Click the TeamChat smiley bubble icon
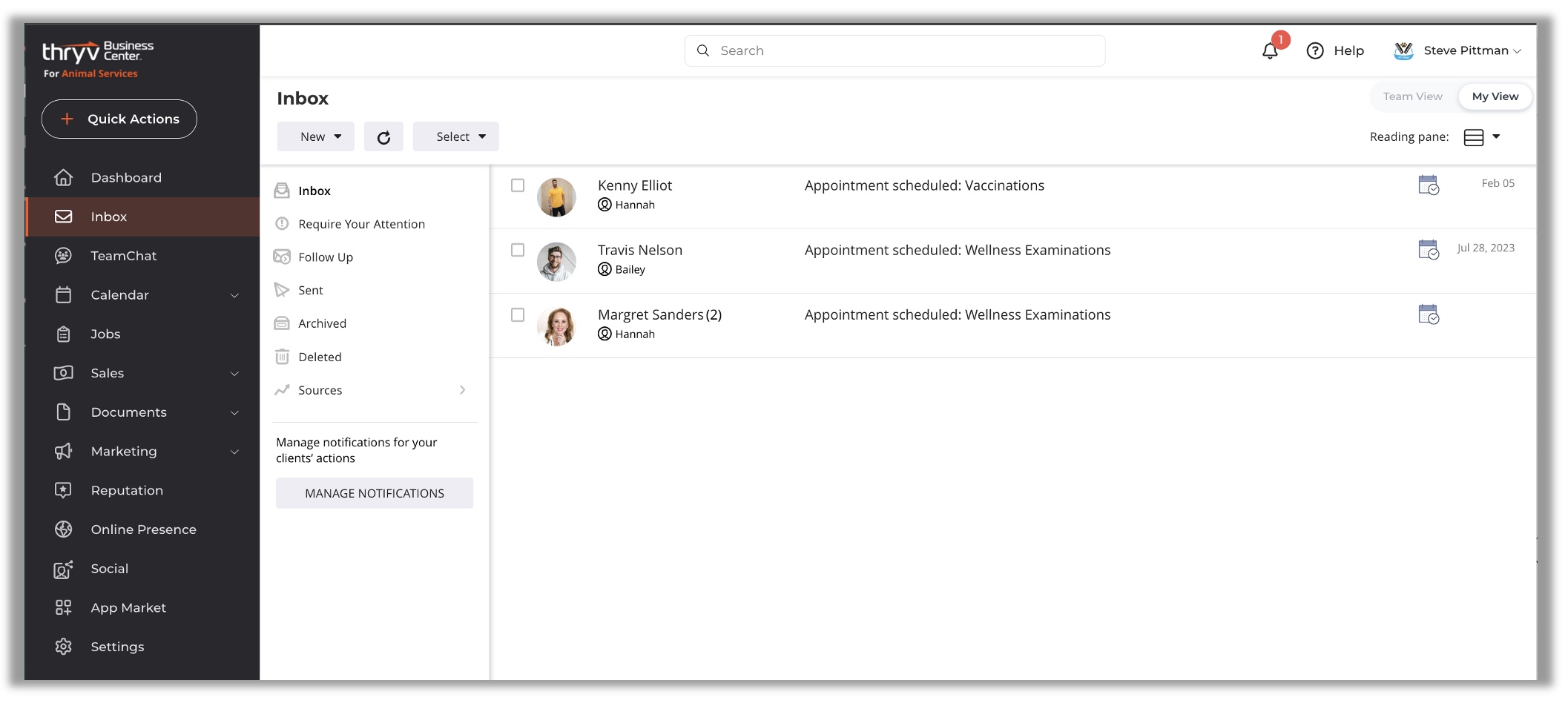 point(64,256)
